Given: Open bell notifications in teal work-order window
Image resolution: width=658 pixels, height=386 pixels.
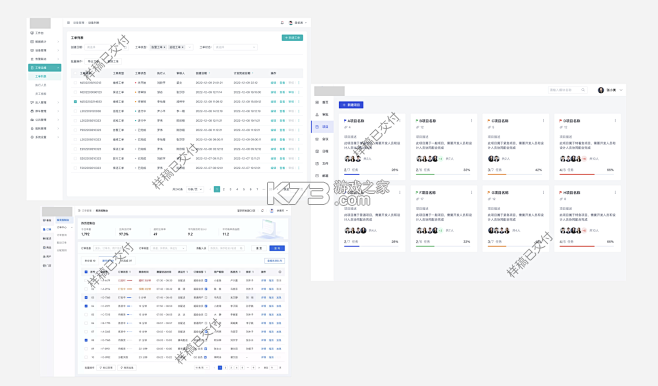Looking at the screenshot, I should (x=282, y=23).
